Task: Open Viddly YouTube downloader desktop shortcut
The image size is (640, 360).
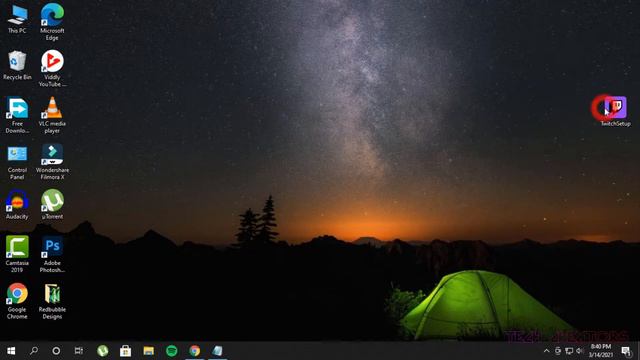Action: tap(52, 69)
